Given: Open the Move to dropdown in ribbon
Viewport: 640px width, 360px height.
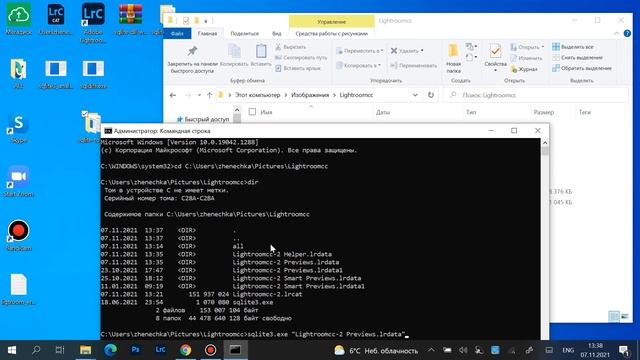Looking at the screenshot, I should (x=360, y=51).
